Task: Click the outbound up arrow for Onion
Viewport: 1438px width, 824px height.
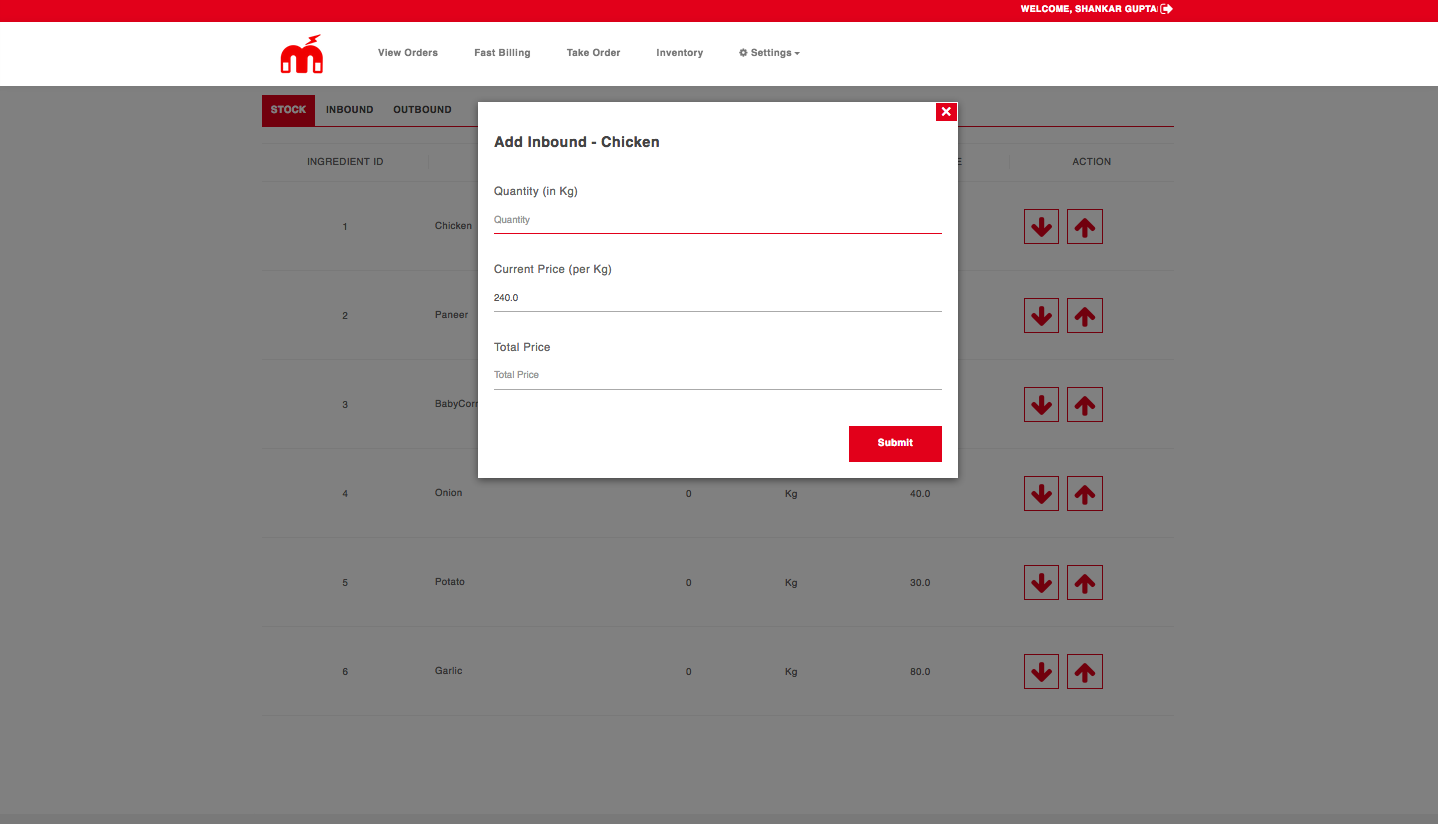Action: (1085, 494)
